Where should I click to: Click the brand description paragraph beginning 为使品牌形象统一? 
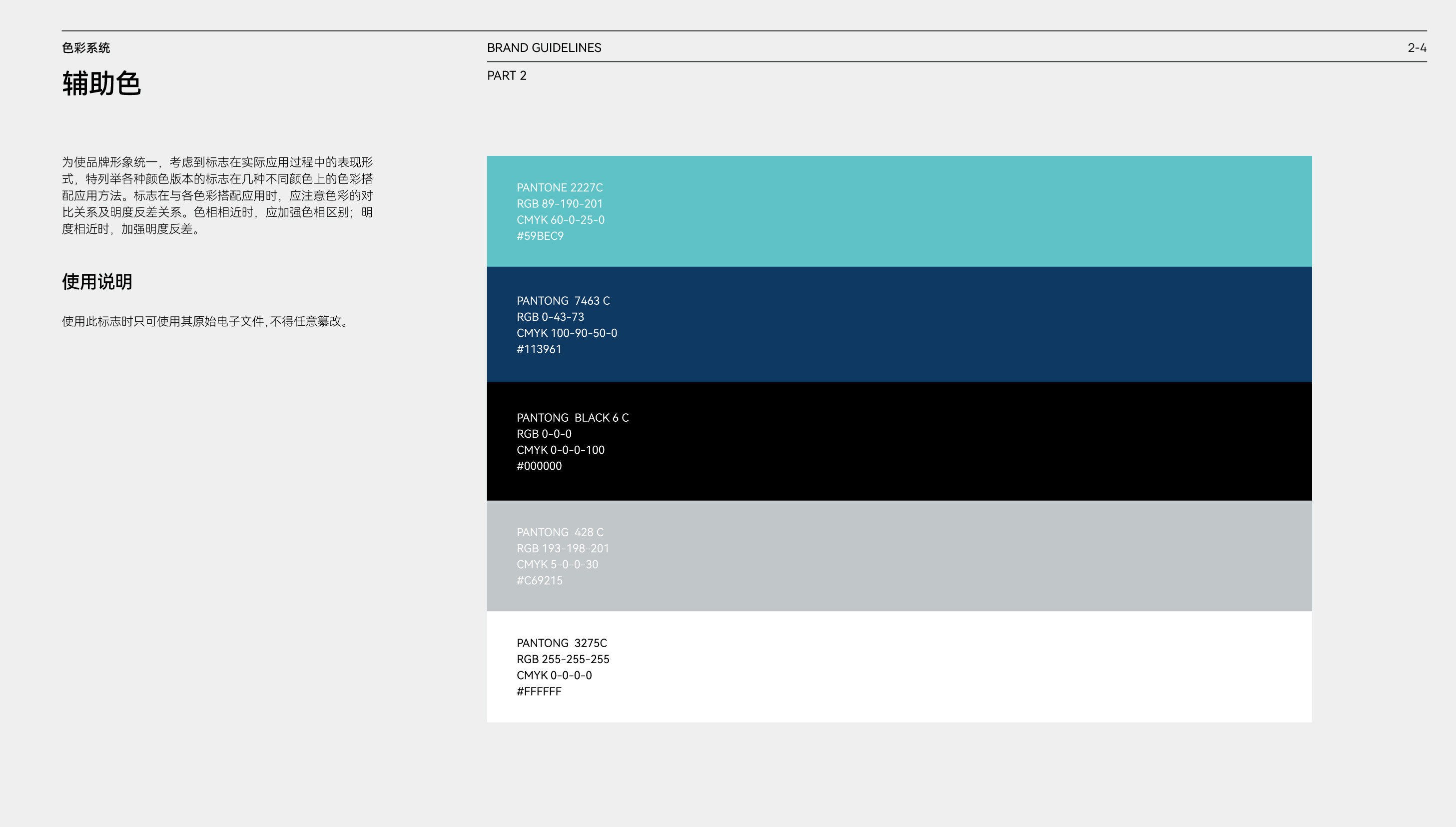(217, 195)
